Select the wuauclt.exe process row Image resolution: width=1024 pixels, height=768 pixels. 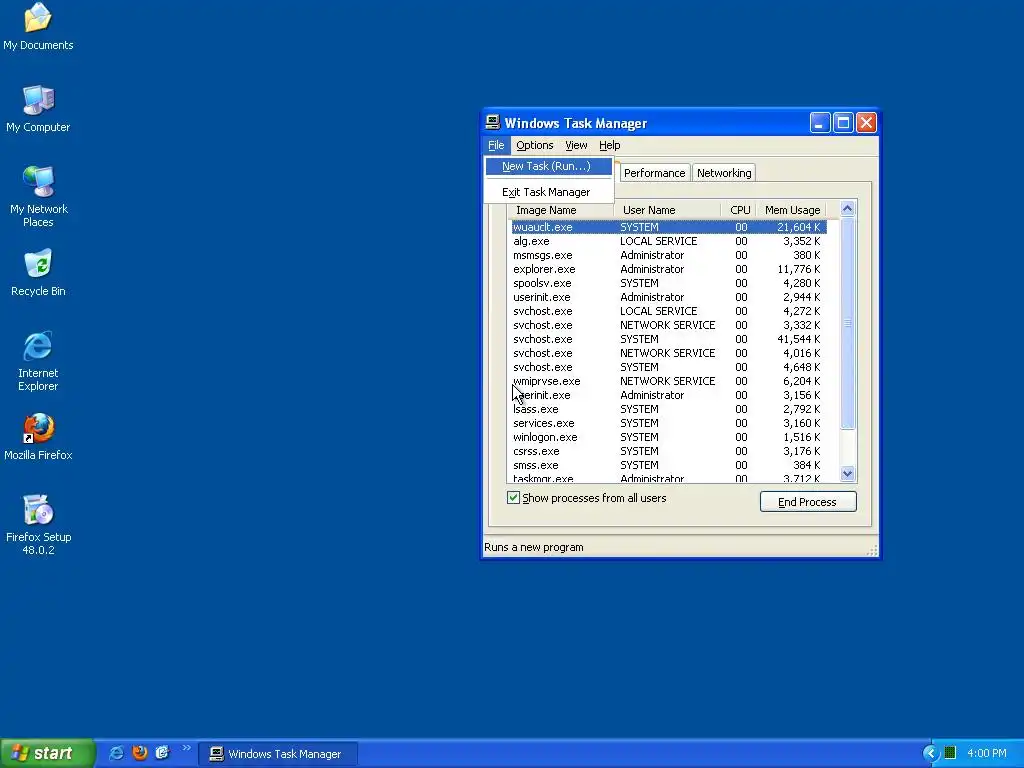(669, 227)
